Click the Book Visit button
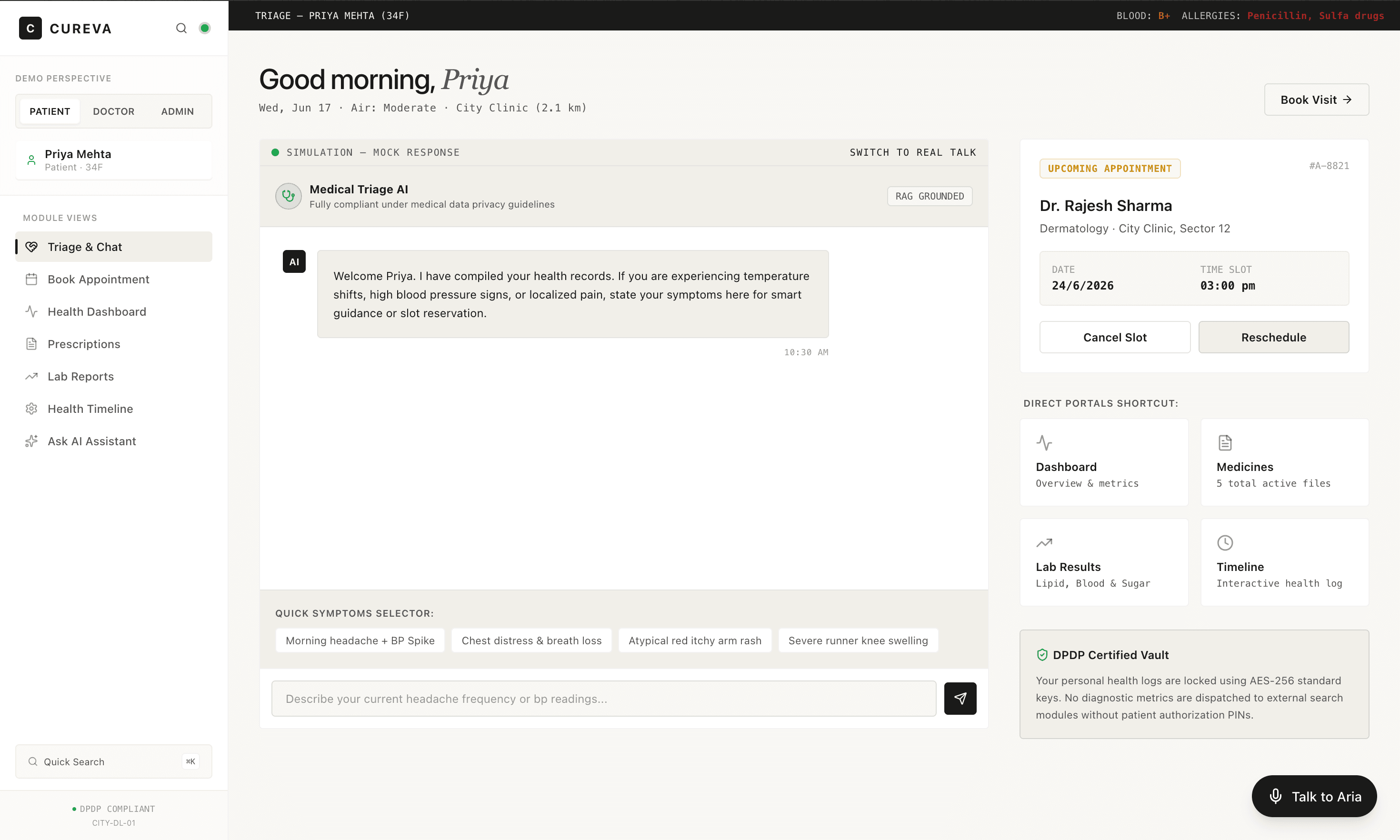This screenshot has width=1400, height=840. [1316, 100]
